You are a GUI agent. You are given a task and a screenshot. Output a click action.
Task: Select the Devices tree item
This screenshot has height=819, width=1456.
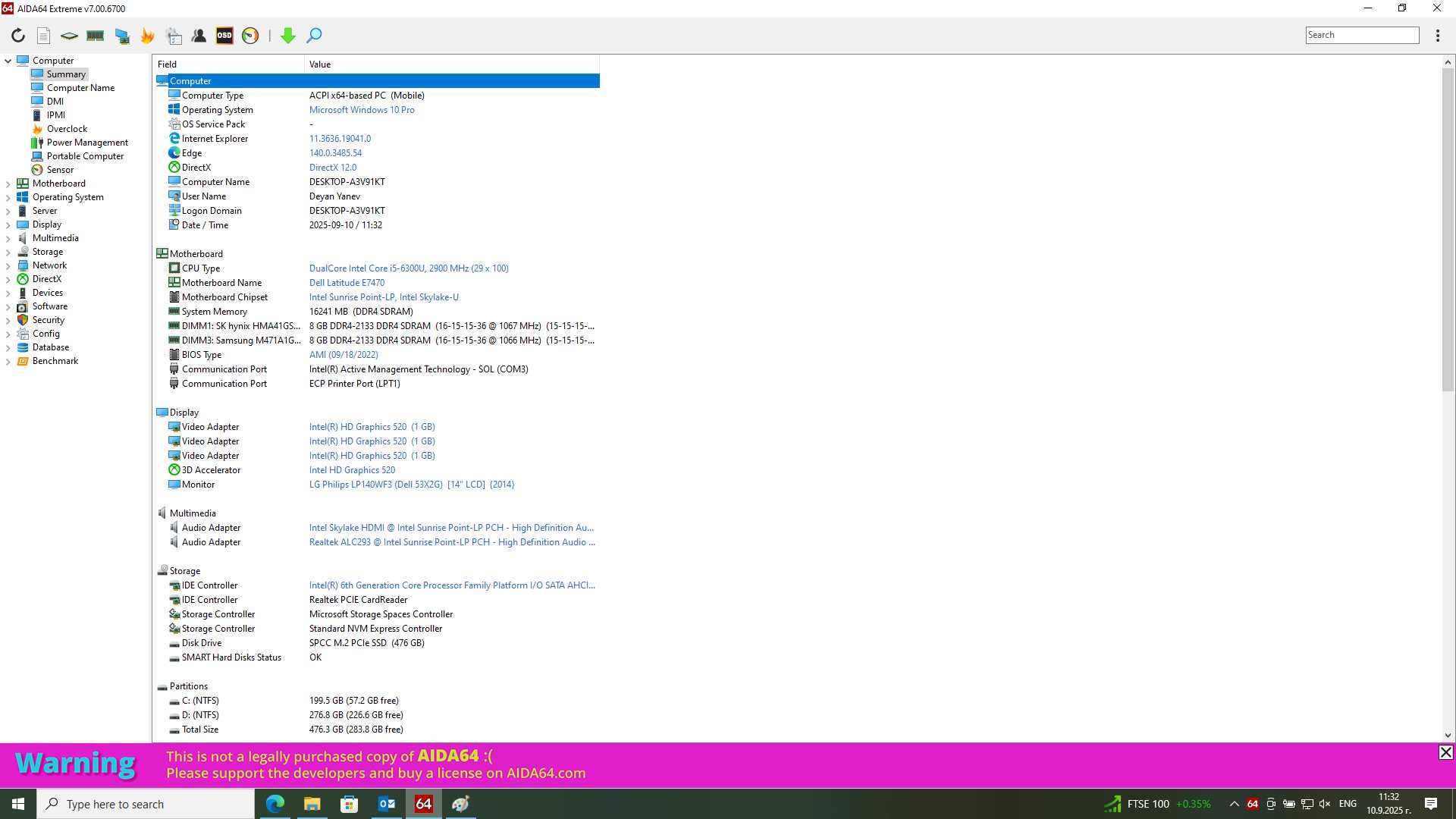pos(47,293)
